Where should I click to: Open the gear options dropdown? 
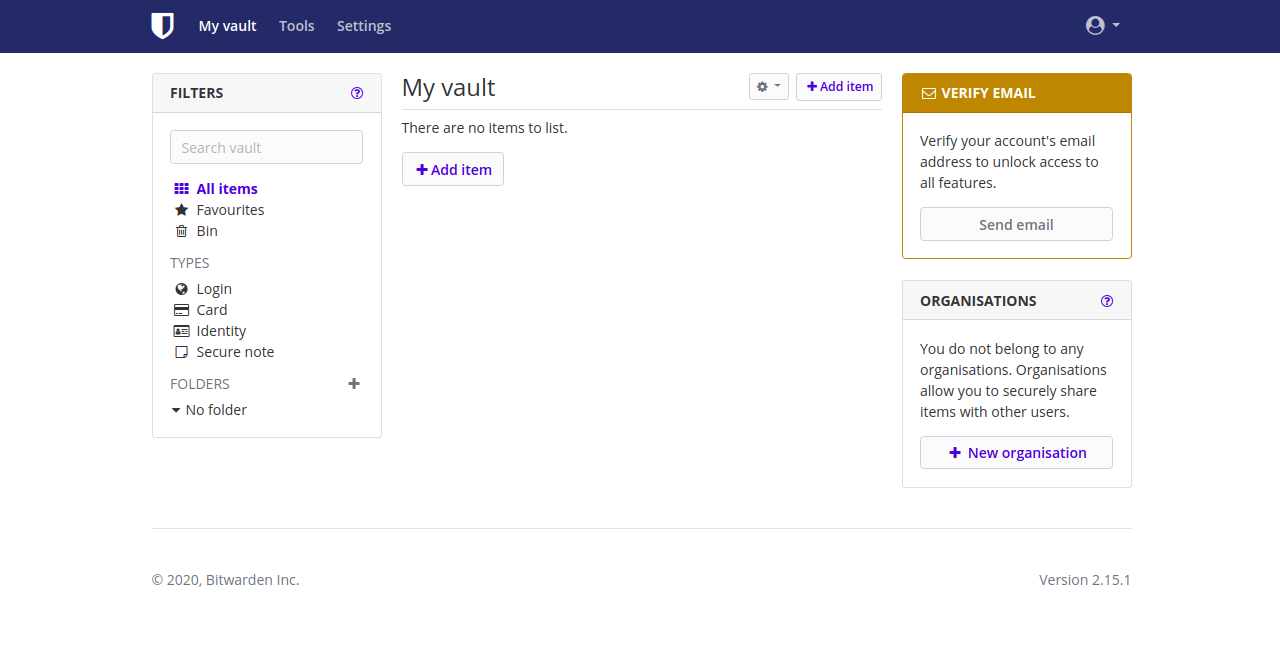[768, 87]
